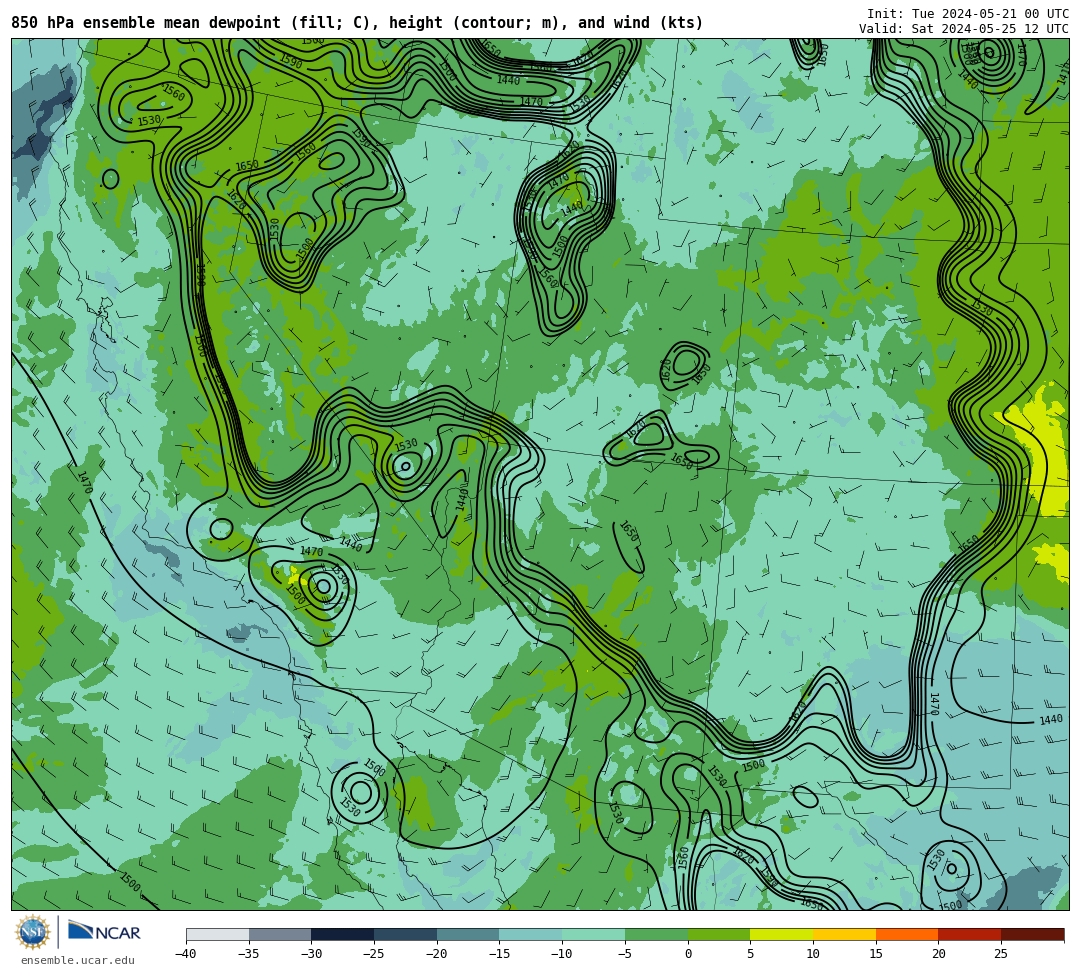This screenshot has height=973, width=1080.
Task: Click the NSF logo
Action: 32,932
